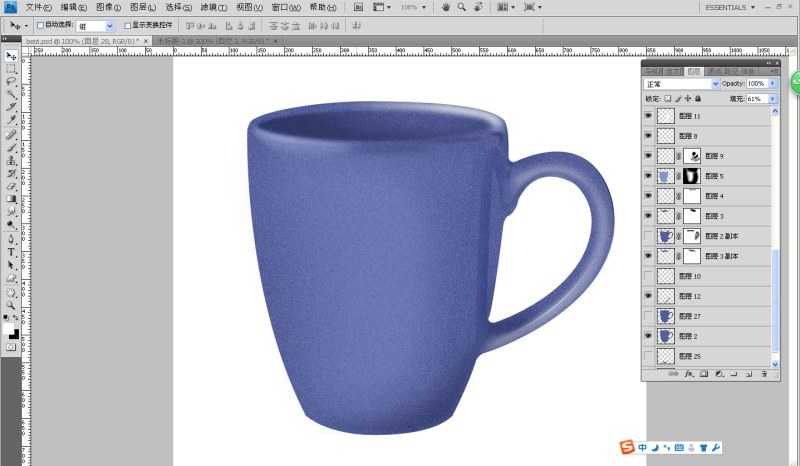Hide the 图层 5 layer

pos(648,176)
